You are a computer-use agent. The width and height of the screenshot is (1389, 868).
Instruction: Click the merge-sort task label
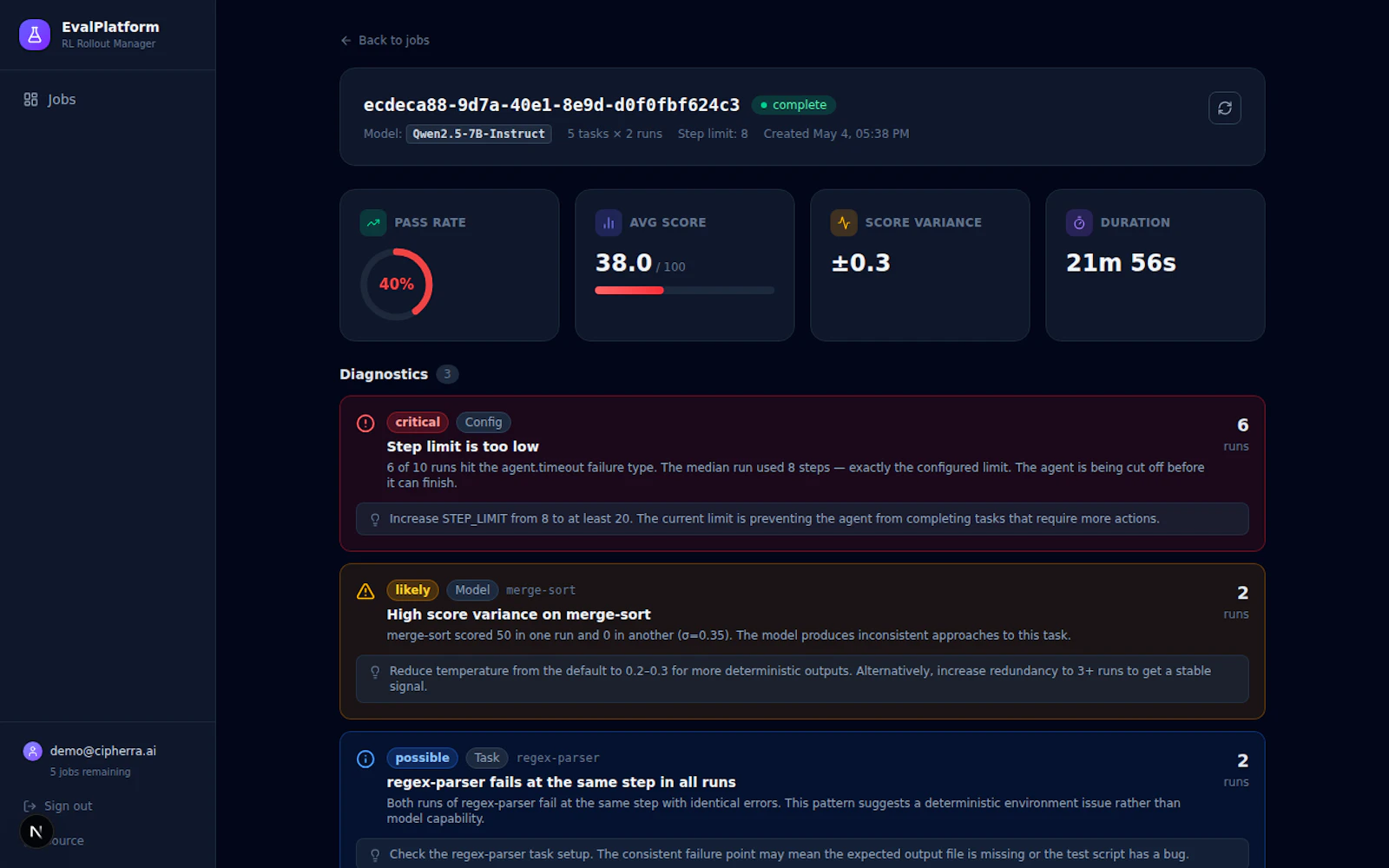(x=541, y=590)
